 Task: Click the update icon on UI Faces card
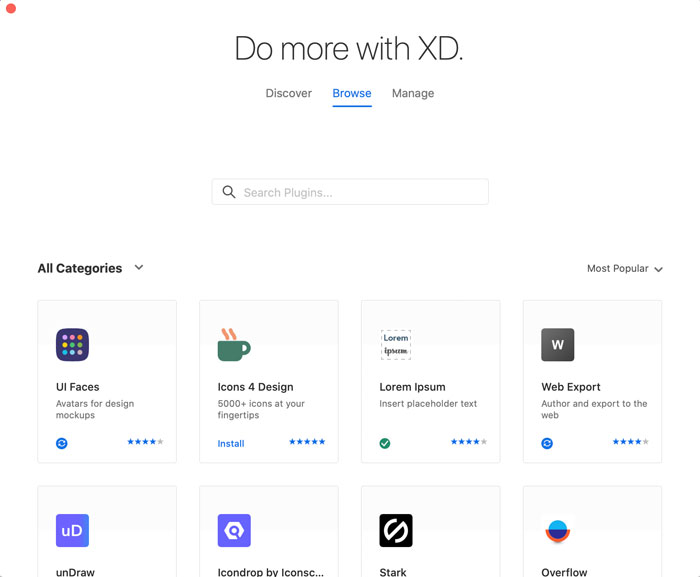pyautogui.click(x=62, y=443)
